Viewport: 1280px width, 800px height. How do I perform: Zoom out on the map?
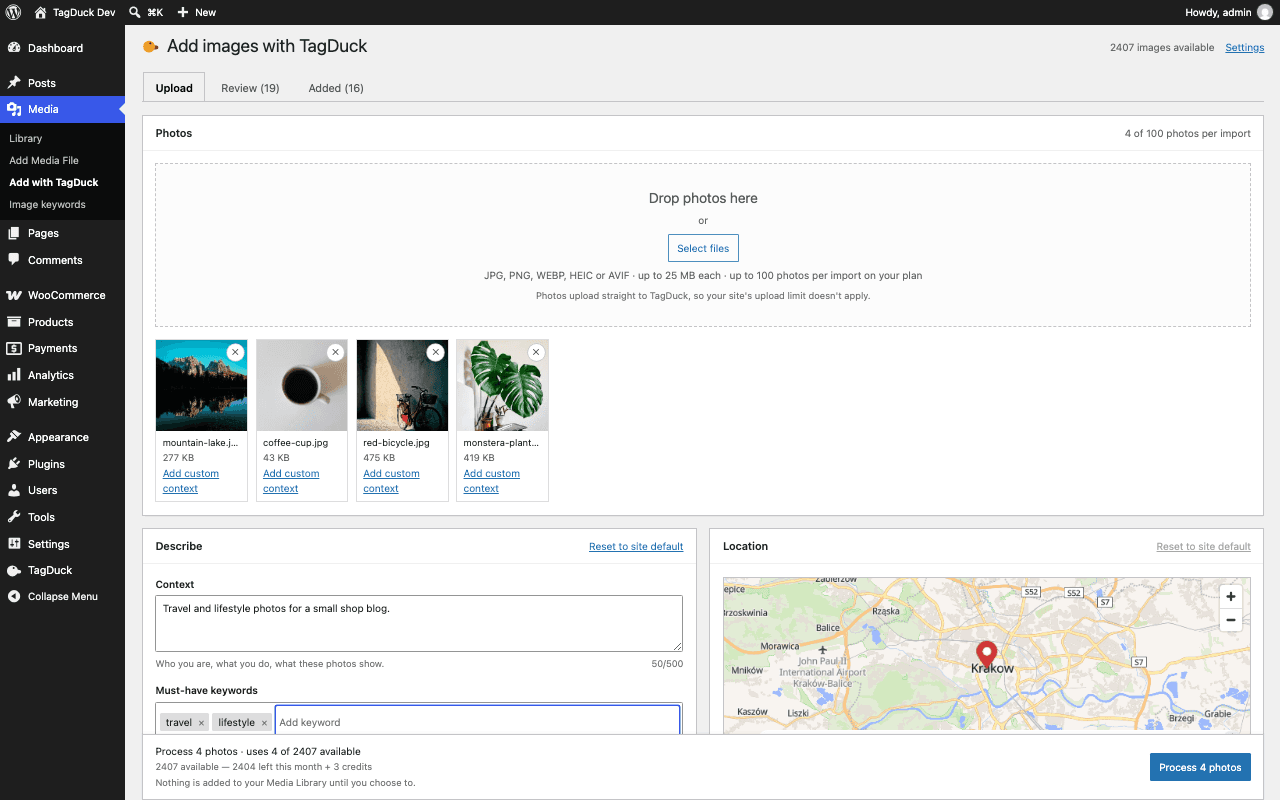pyautogui.click(x=1231, y=620)
